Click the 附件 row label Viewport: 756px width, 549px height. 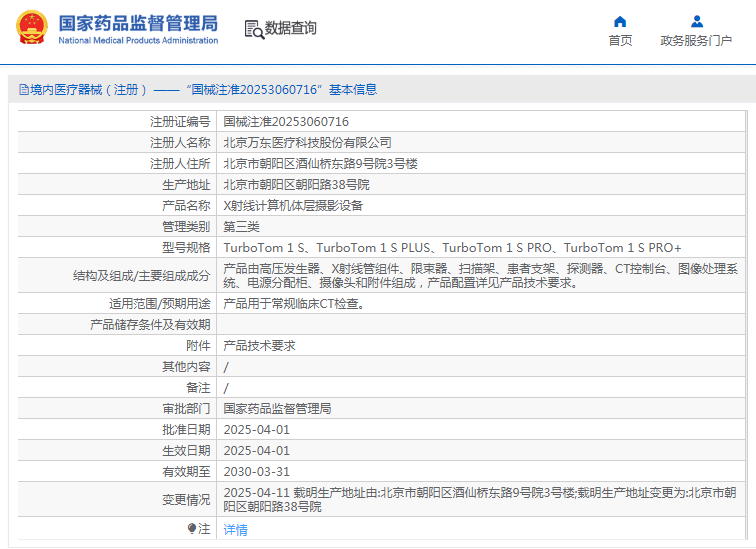(198, 346)
